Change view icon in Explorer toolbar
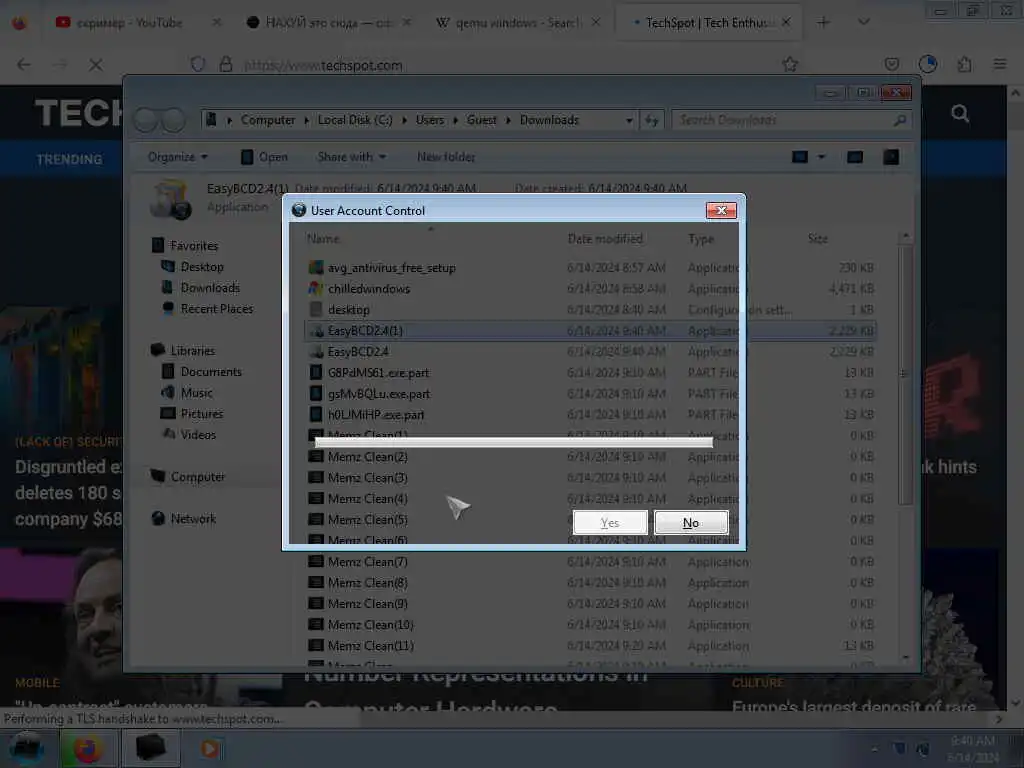Screen dimensions: 1024x768 [800, 157]
